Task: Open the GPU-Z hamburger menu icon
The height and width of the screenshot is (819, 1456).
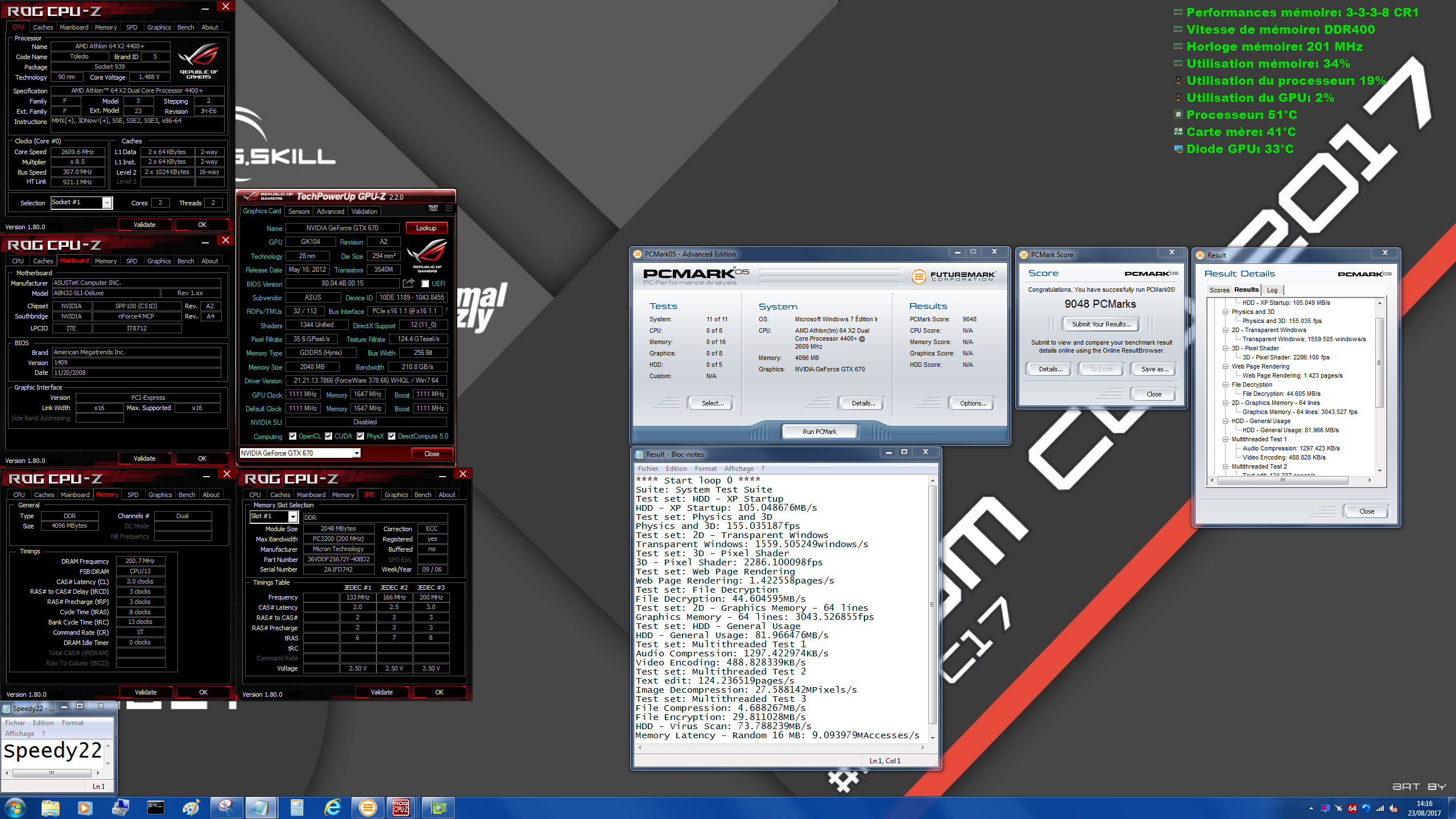Action: click(449, 208)
